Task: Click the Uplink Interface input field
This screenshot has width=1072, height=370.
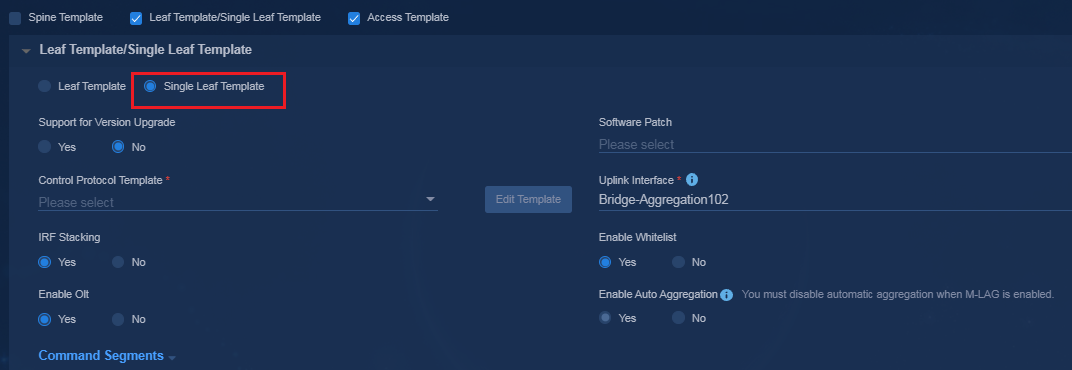Action: [835, 200]
